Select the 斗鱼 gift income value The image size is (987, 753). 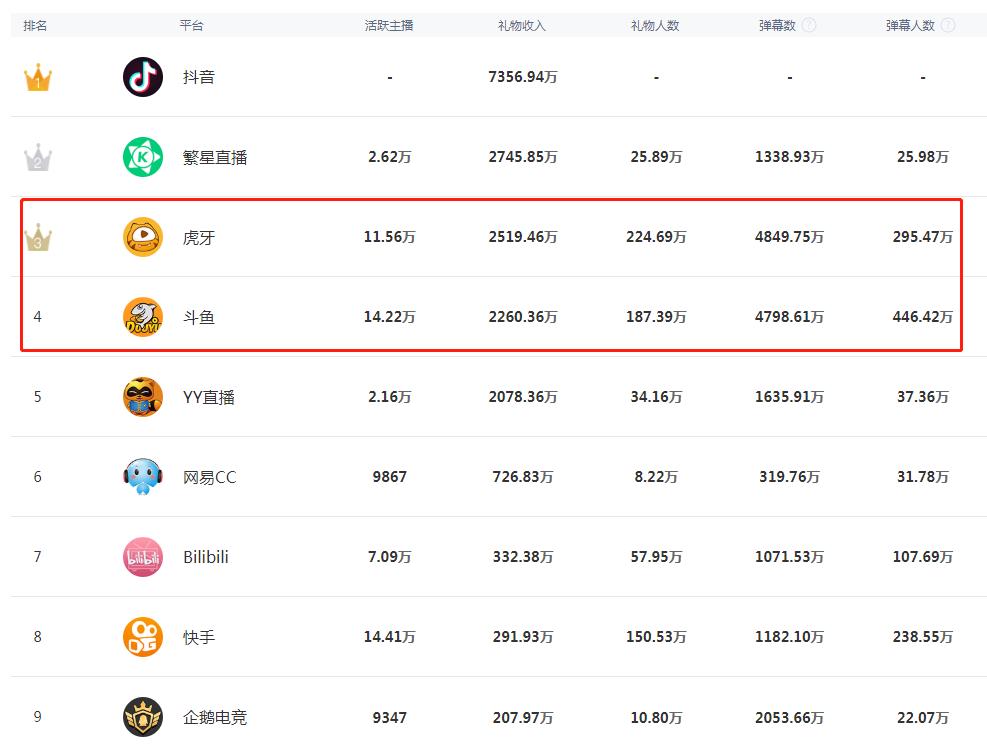(523, 317)
